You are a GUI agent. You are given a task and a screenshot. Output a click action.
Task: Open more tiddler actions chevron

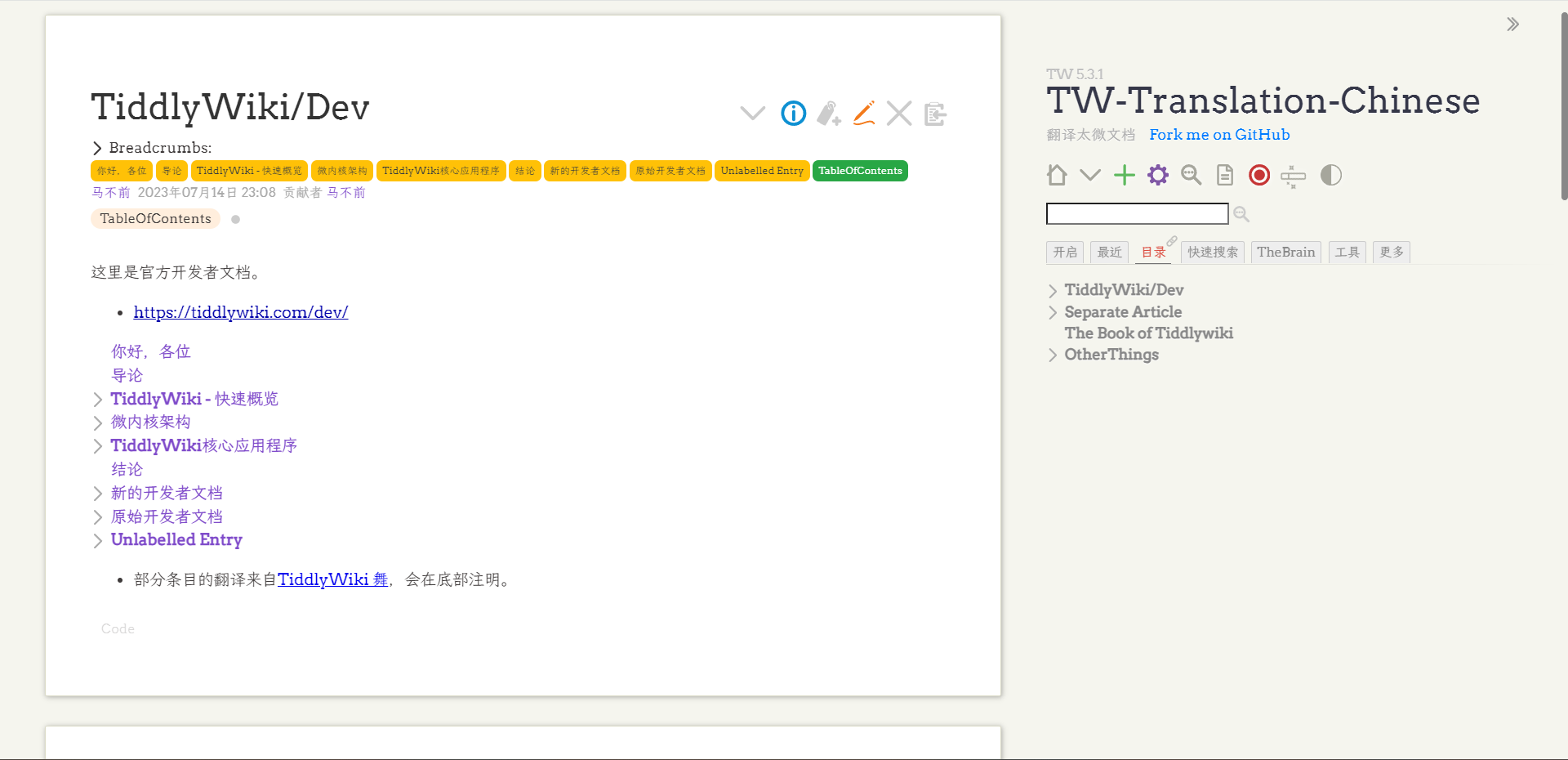point(753,114)
